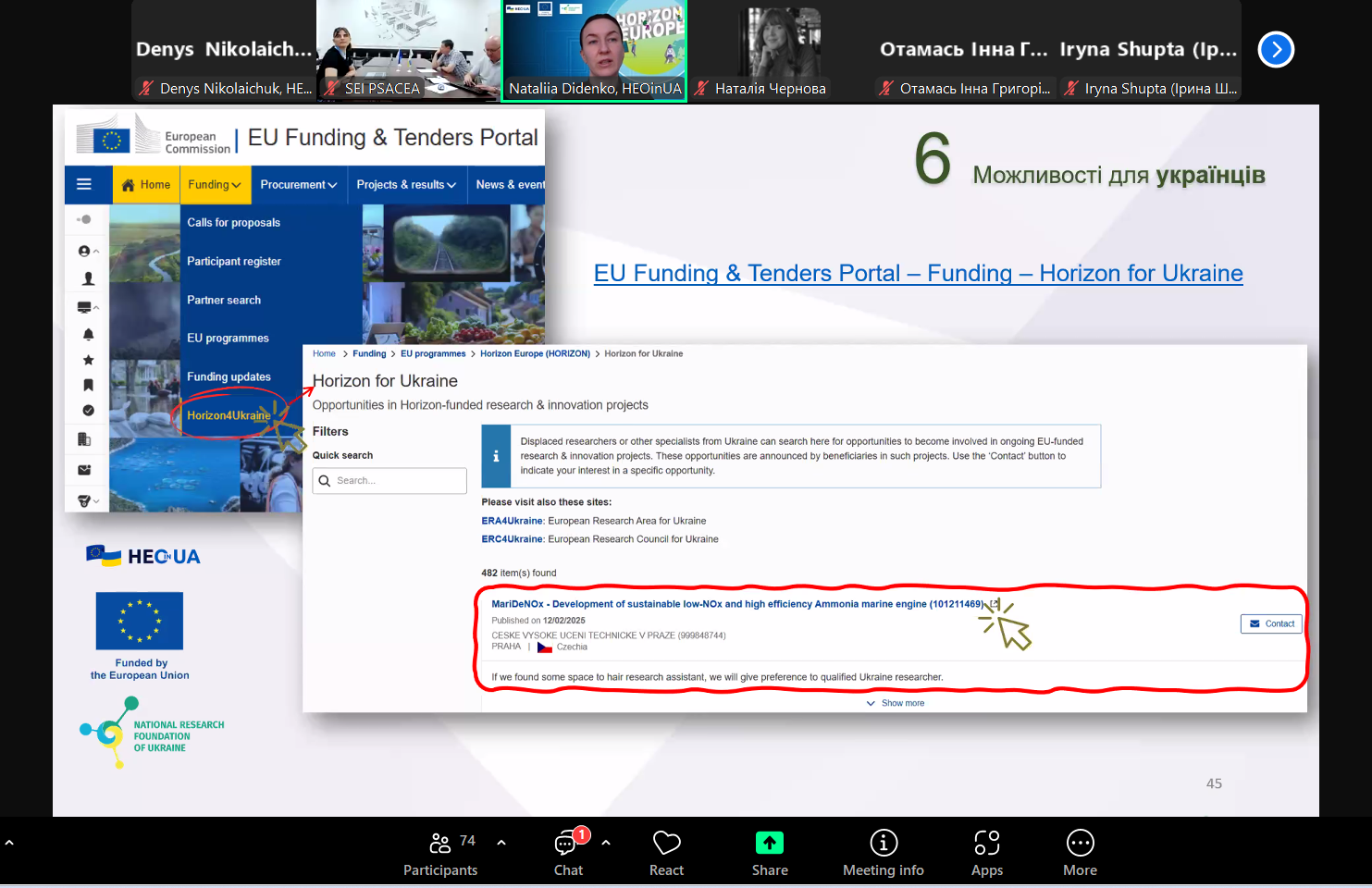Click the HEOinUA logo
Image resolution: width=1372 pixels, height=888 pixels.
[143, 556]
